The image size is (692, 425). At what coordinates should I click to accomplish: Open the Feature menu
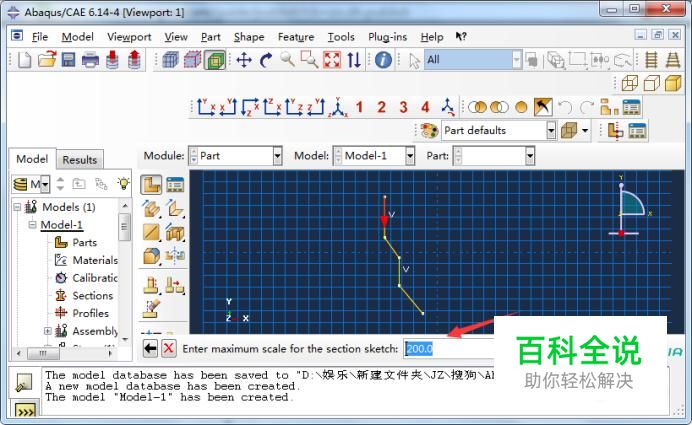tap(296, 37)
